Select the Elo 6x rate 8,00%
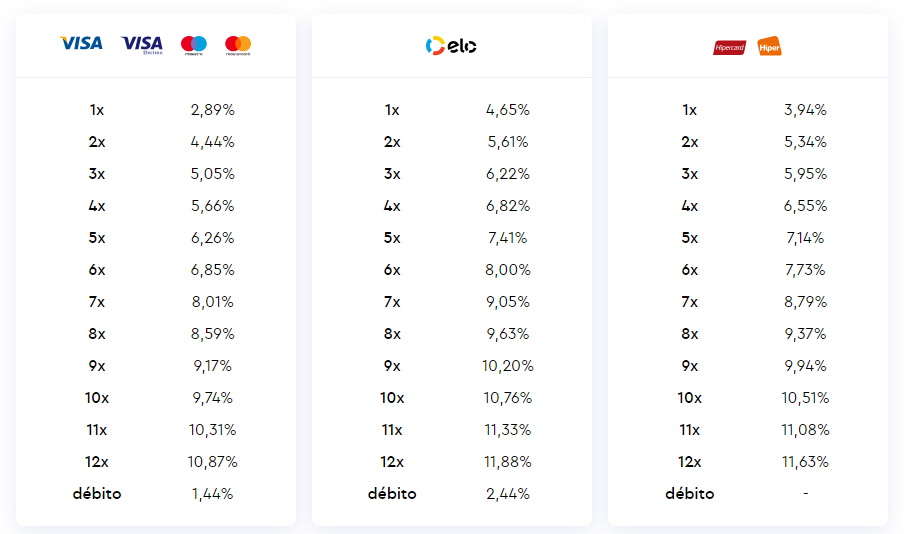Viewport: 904px width, 534px height. [508, 270]
